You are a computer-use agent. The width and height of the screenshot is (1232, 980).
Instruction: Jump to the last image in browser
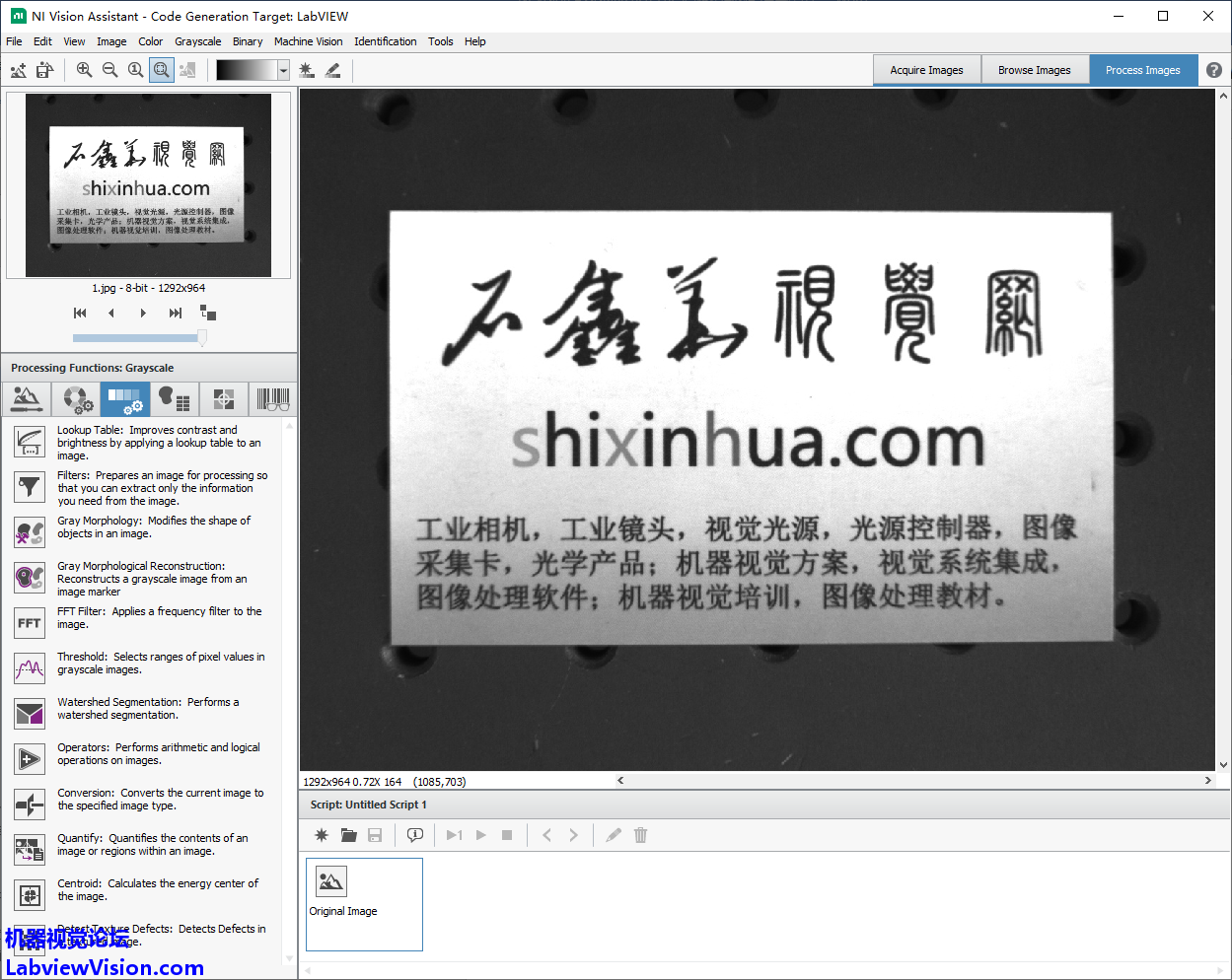pyautogui.click(x=176, y=313)
